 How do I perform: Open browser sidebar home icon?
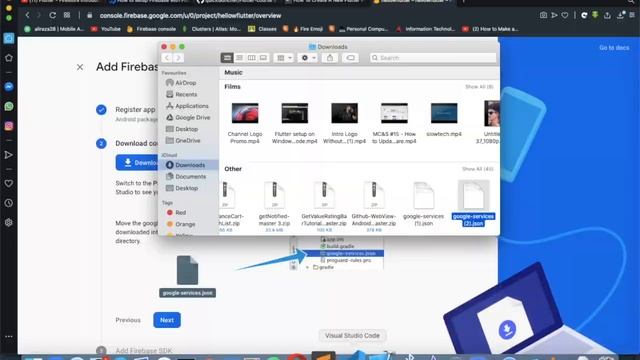pos(9,58)
